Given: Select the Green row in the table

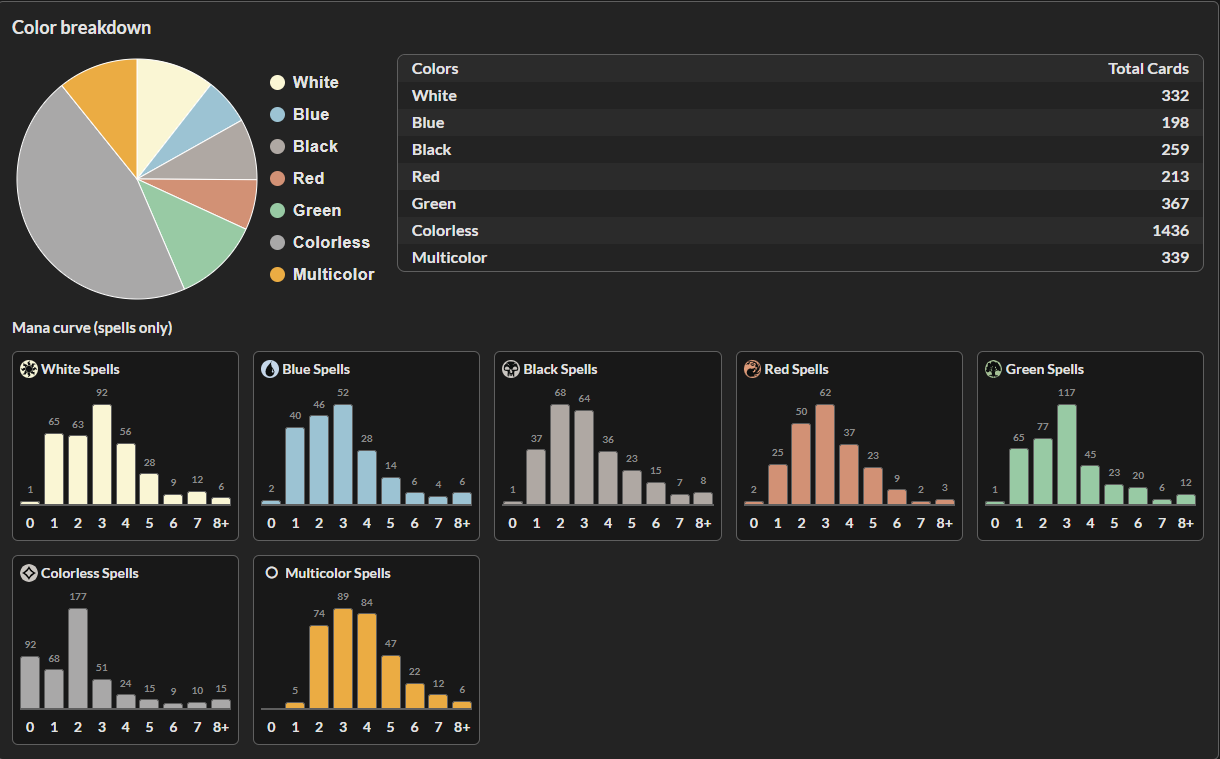Looking at the screenshot, I should click(800, 204).
